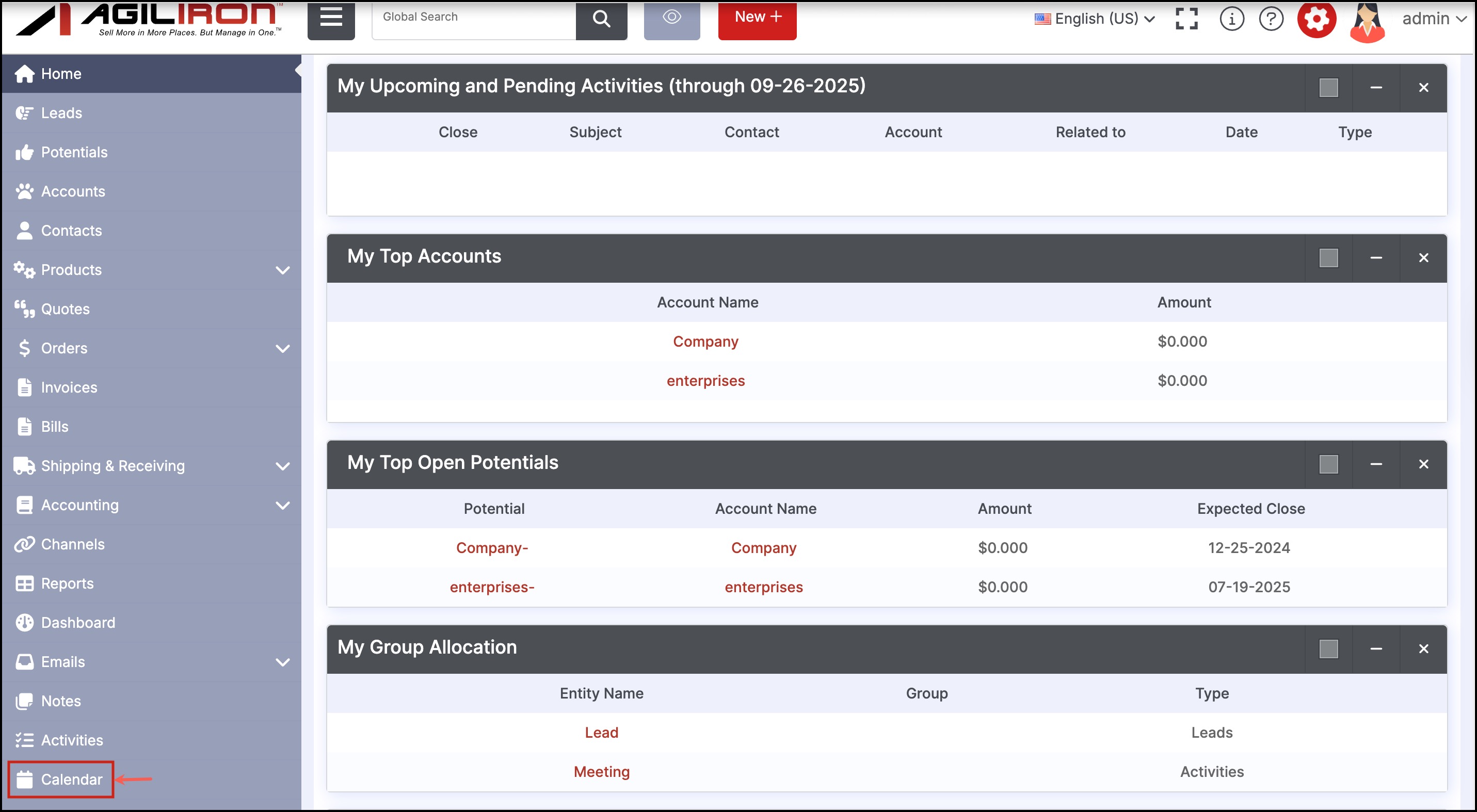Toggle the My Group Allocation gray square
Screen dimensions: 1477x812
point(1328,648)
